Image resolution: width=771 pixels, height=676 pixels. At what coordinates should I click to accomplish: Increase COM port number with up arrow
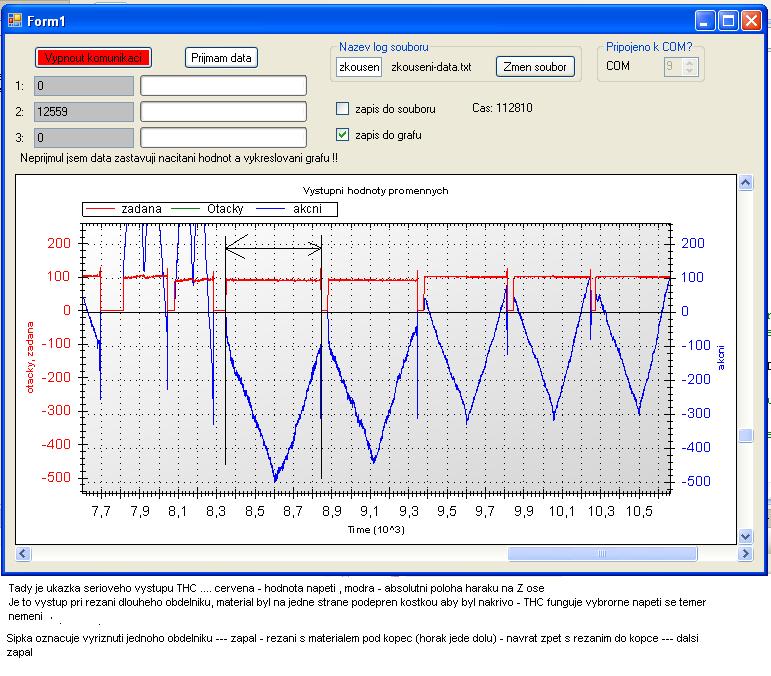tap(691, 62)
